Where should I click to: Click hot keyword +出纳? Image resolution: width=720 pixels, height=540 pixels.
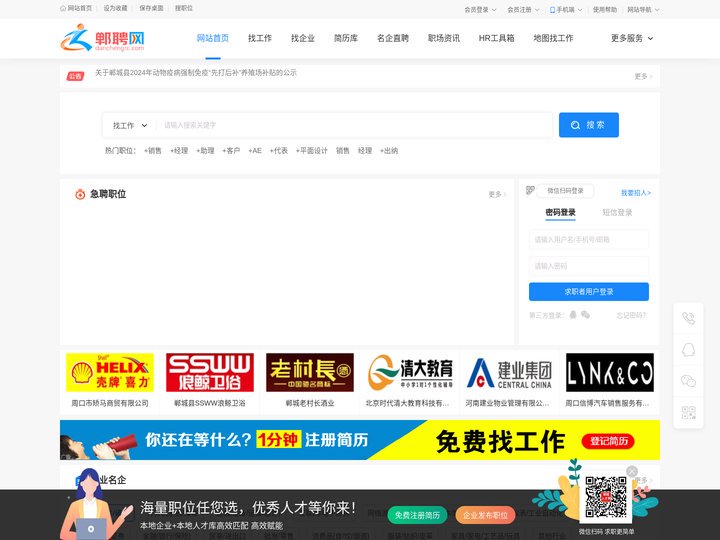pyautogui.click(x=389, y=151)
